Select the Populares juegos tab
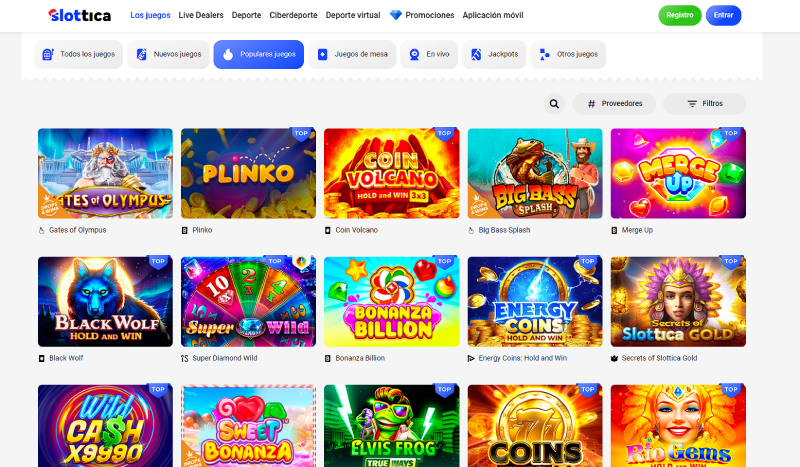 258,54
